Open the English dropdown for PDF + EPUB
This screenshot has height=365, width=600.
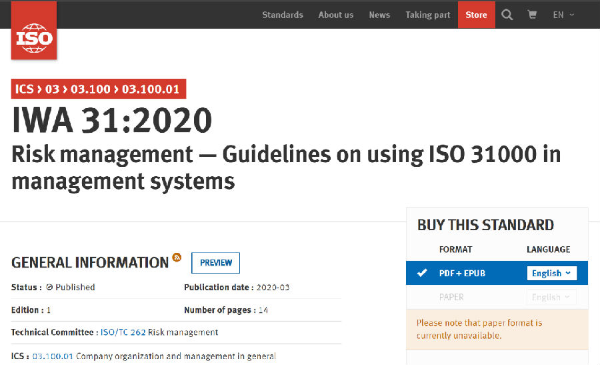point(551,273)
